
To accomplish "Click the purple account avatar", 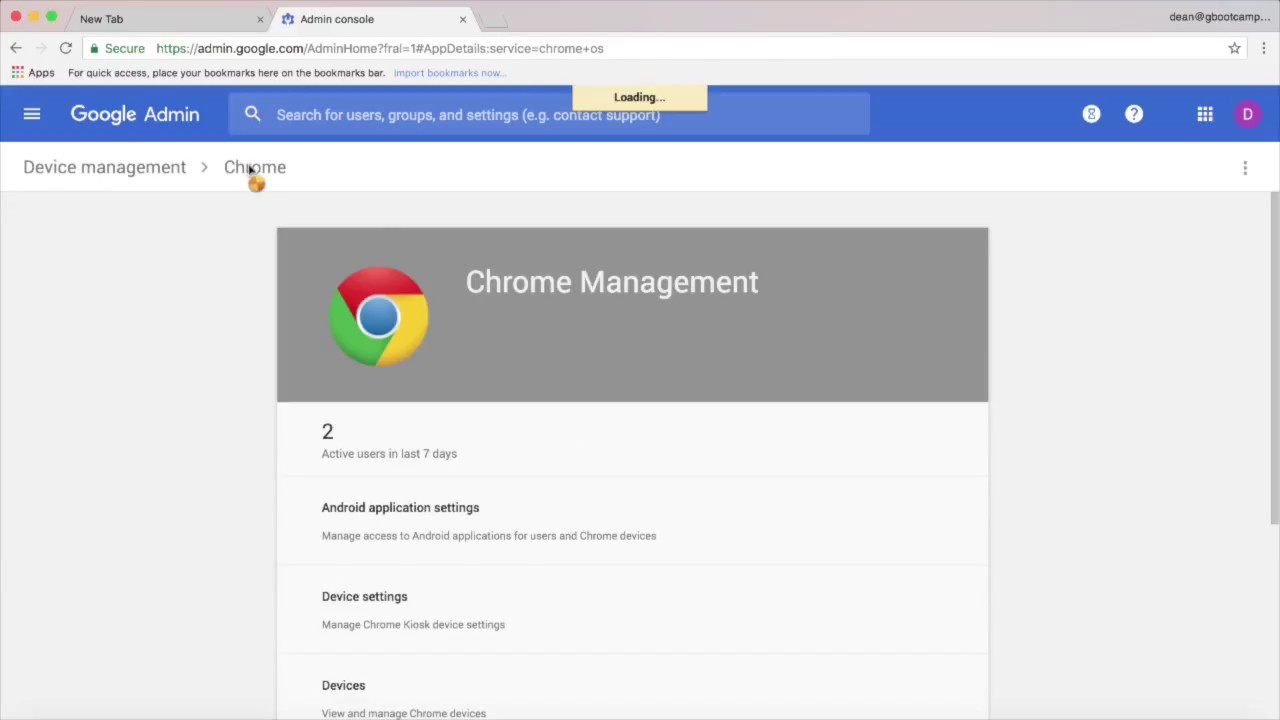I will [x=1247, y=114].
